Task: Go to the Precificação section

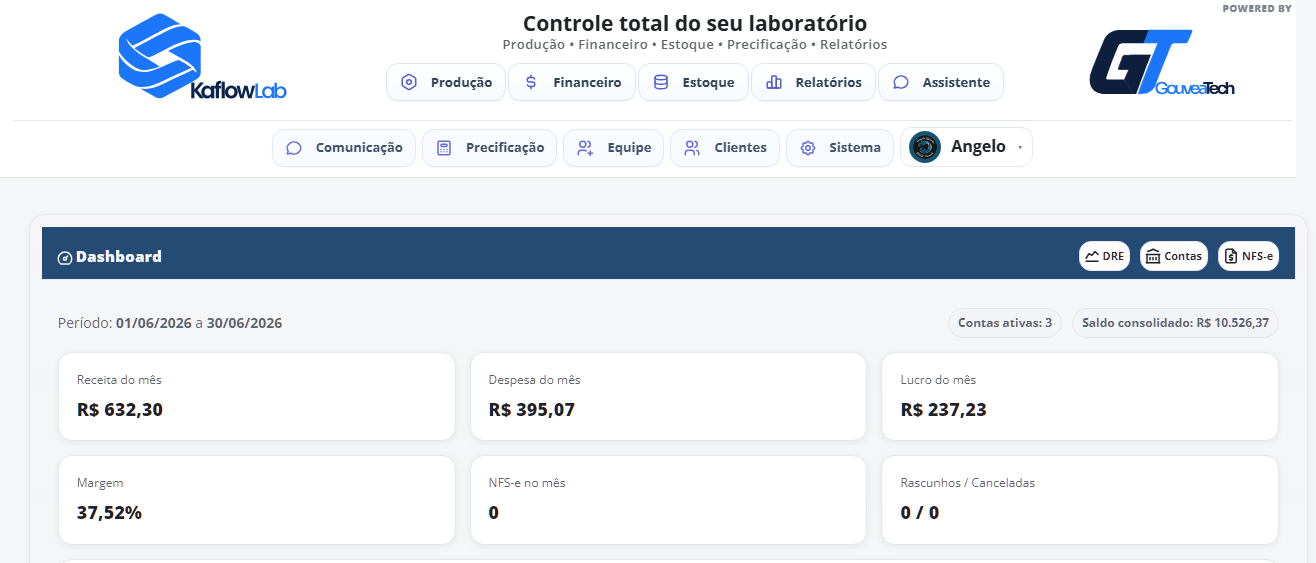Action: tap(490, 148)
